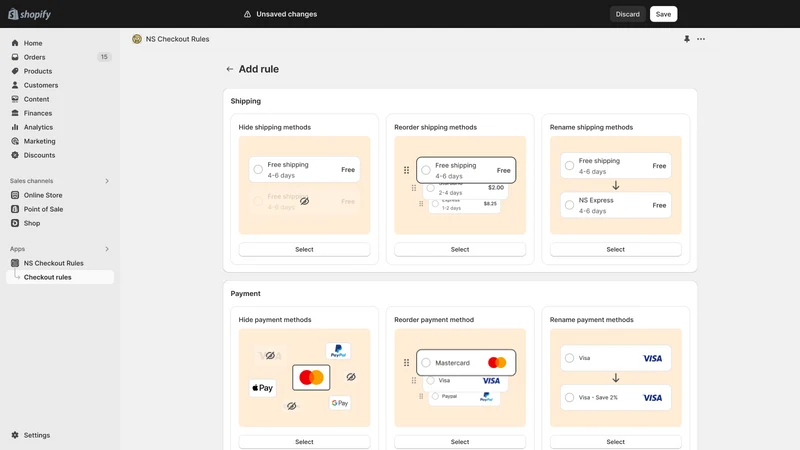Select the Reorder payment method rule
The image size is (800, 450).
[x=460, y=442]
